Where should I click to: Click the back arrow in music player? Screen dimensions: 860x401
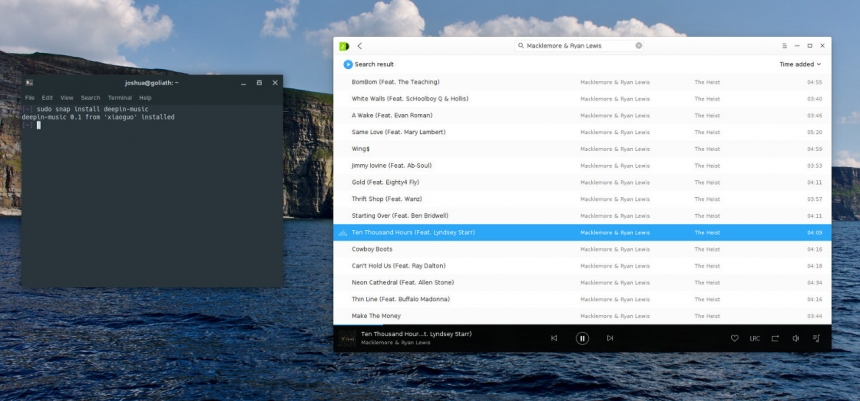click(360, 46)
